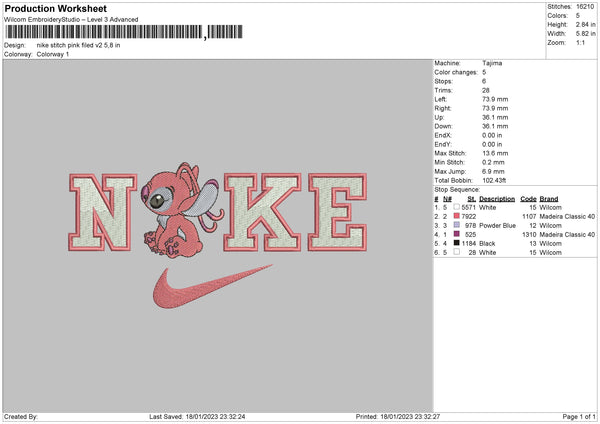Click the Min Stitch value 0.2 mm
The height and width of the screenshot is (424, 600).
point(493,162)
